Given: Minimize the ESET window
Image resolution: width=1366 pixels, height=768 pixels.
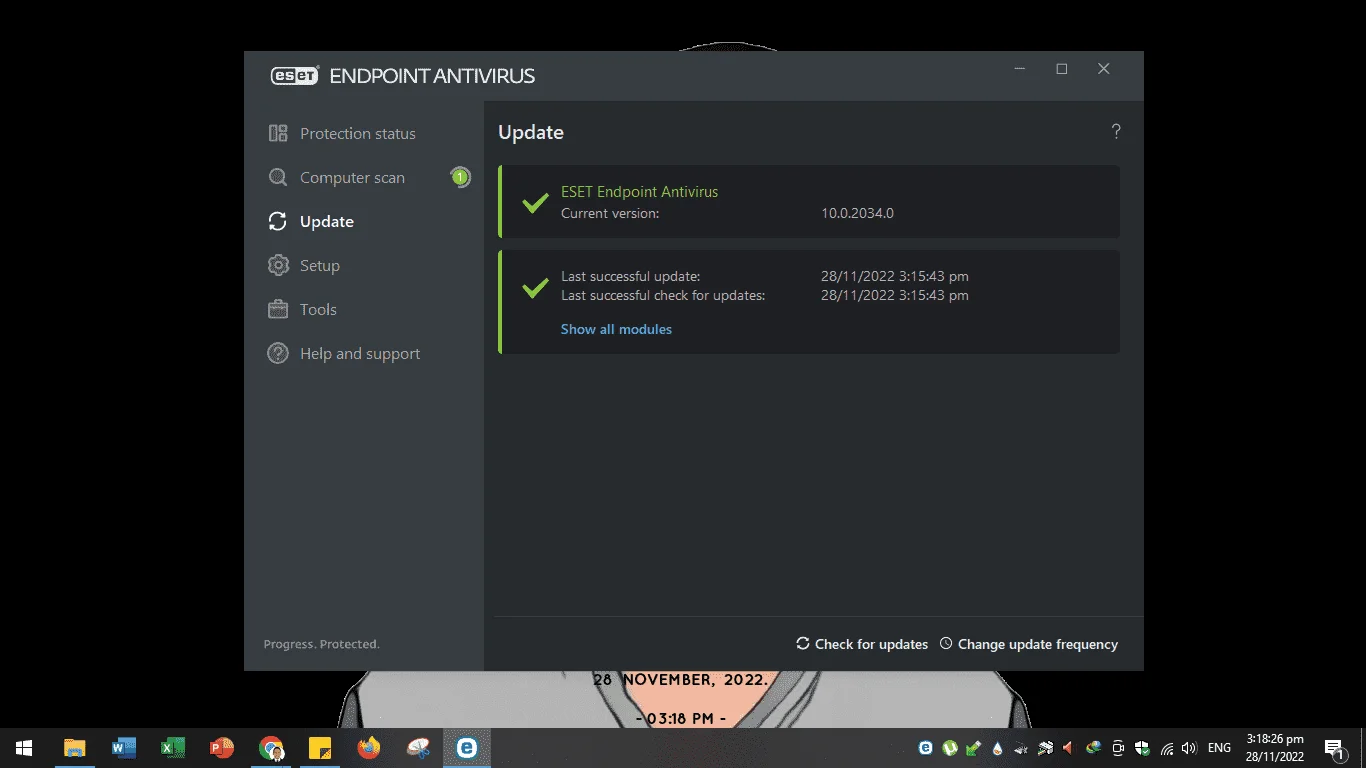Looking at the screenshot, I should pyautogui.click(x=1020, y=69).
